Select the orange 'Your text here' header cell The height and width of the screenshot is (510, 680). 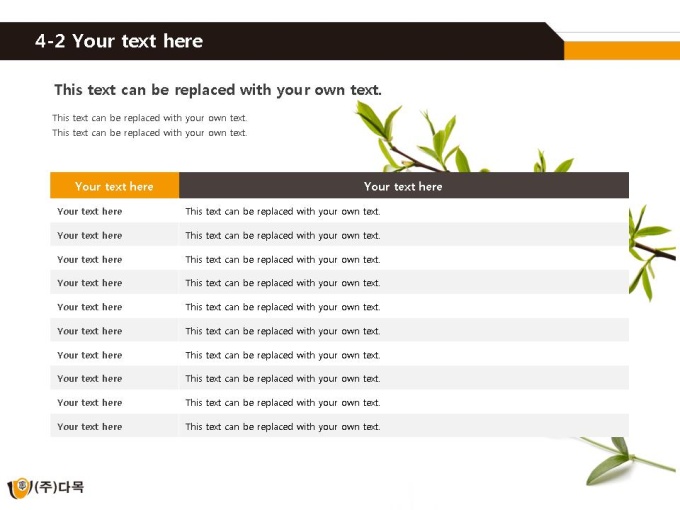[114, 186]
